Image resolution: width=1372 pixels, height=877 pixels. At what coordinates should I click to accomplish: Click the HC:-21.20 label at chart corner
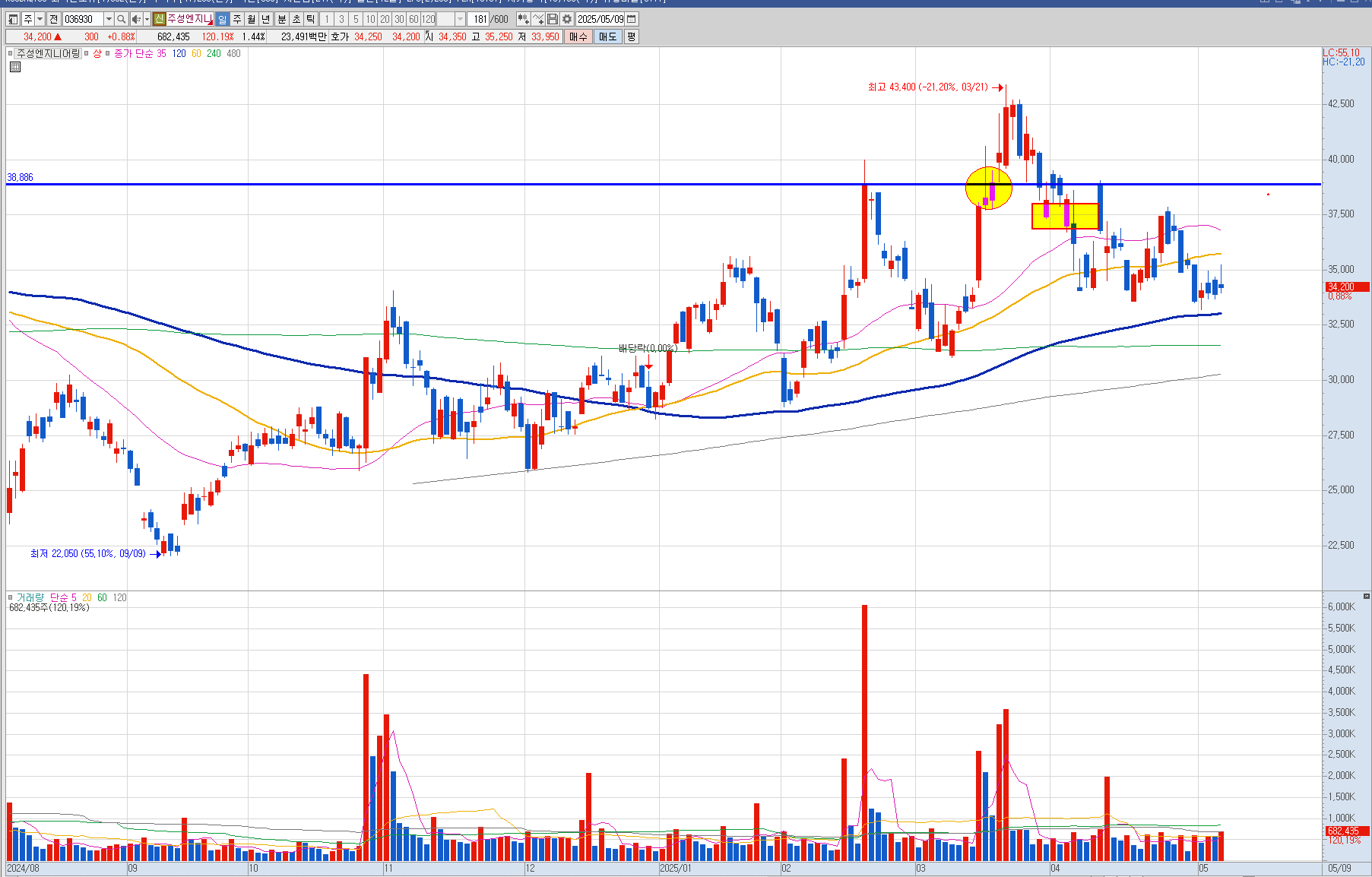click(1344, 62)
